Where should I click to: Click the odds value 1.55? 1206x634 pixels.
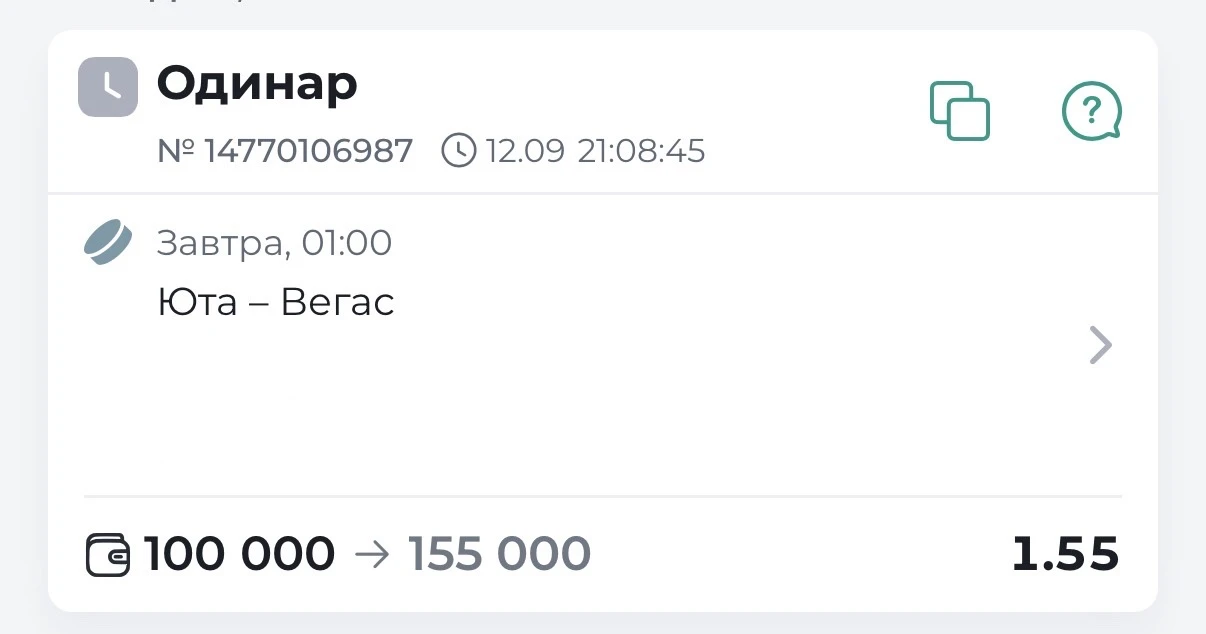[x=1066, y=555]
